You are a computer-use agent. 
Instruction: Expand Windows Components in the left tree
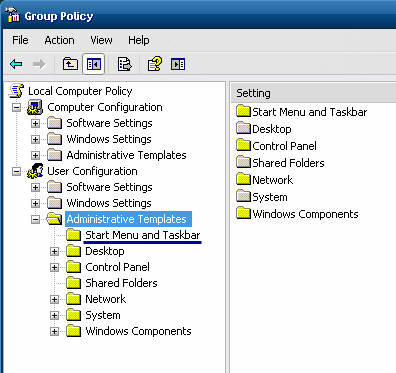tap(54, 331)
